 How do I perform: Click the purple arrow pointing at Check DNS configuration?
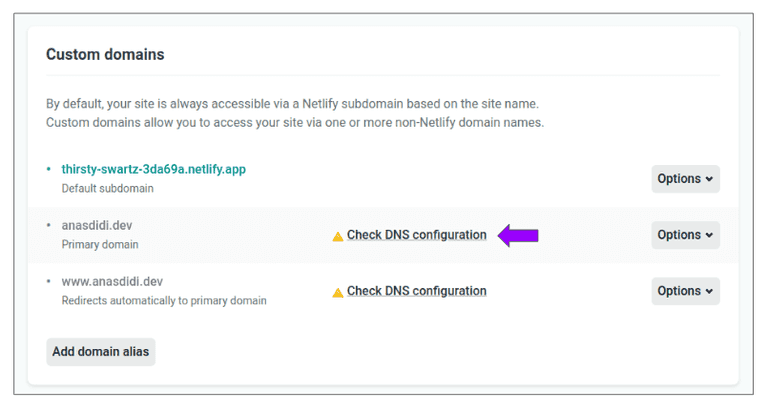(519, 236)
